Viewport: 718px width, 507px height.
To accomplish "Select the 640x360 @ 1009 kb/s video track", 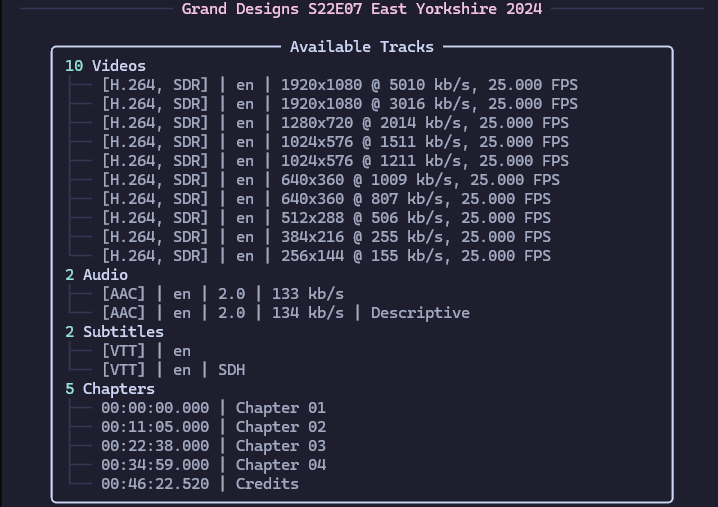I will [330, 180].
